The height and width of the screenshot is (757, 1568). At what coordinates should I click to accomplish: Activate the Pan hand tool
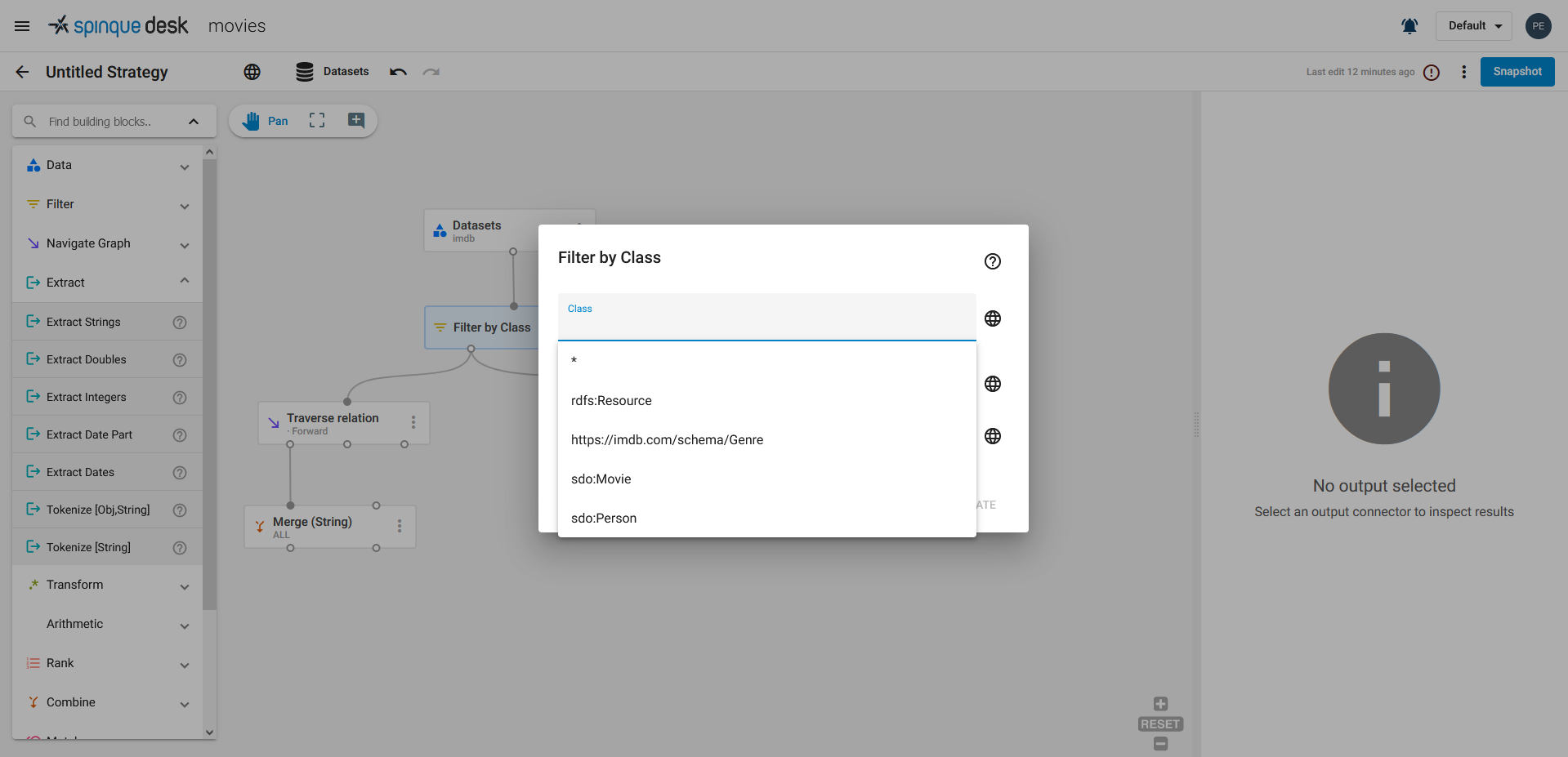(266, 121)
